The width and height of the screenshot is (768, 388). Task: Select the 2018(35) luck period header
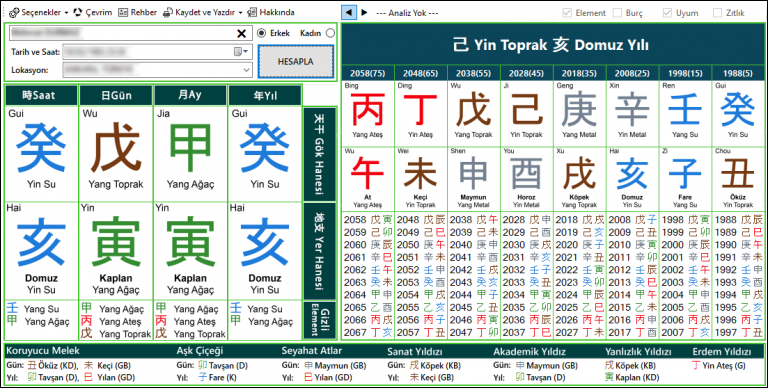coord(579,73)
